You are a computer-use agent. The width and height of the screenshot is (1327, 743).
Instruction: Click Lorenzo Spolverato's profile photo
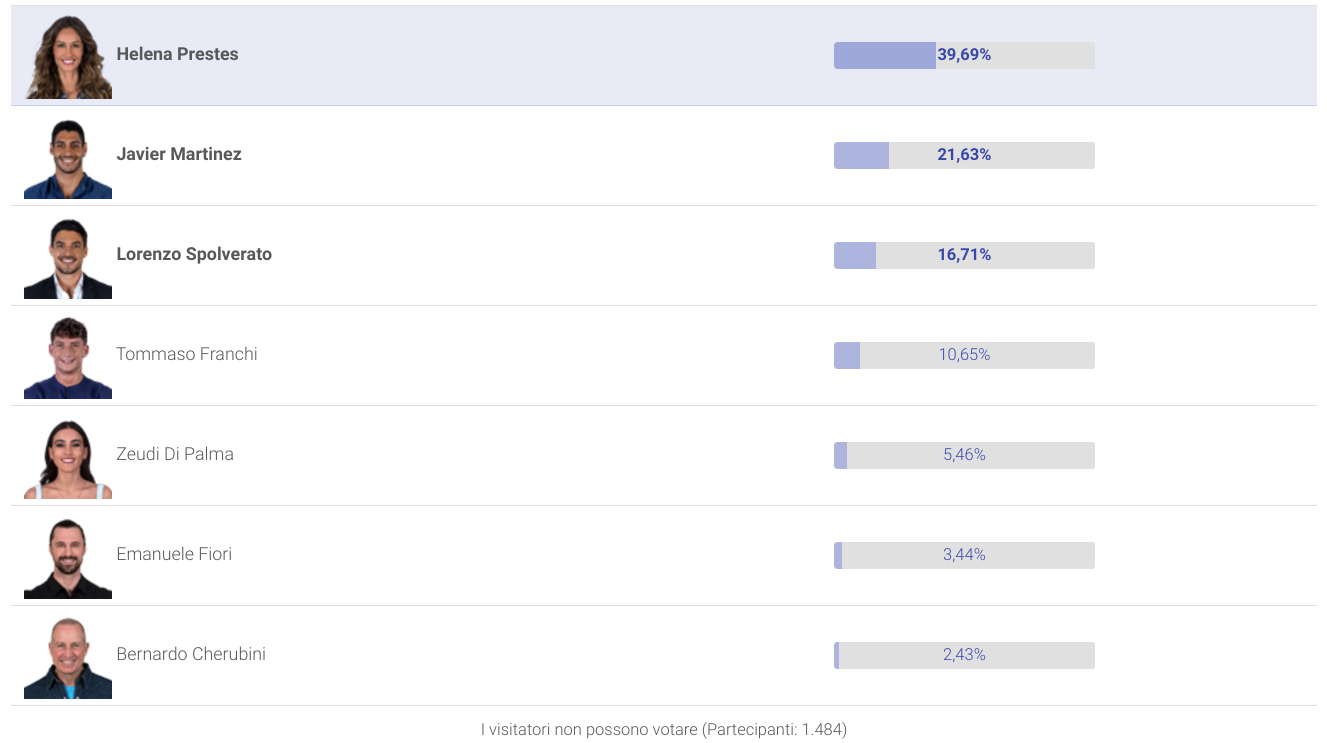point(68,259)
